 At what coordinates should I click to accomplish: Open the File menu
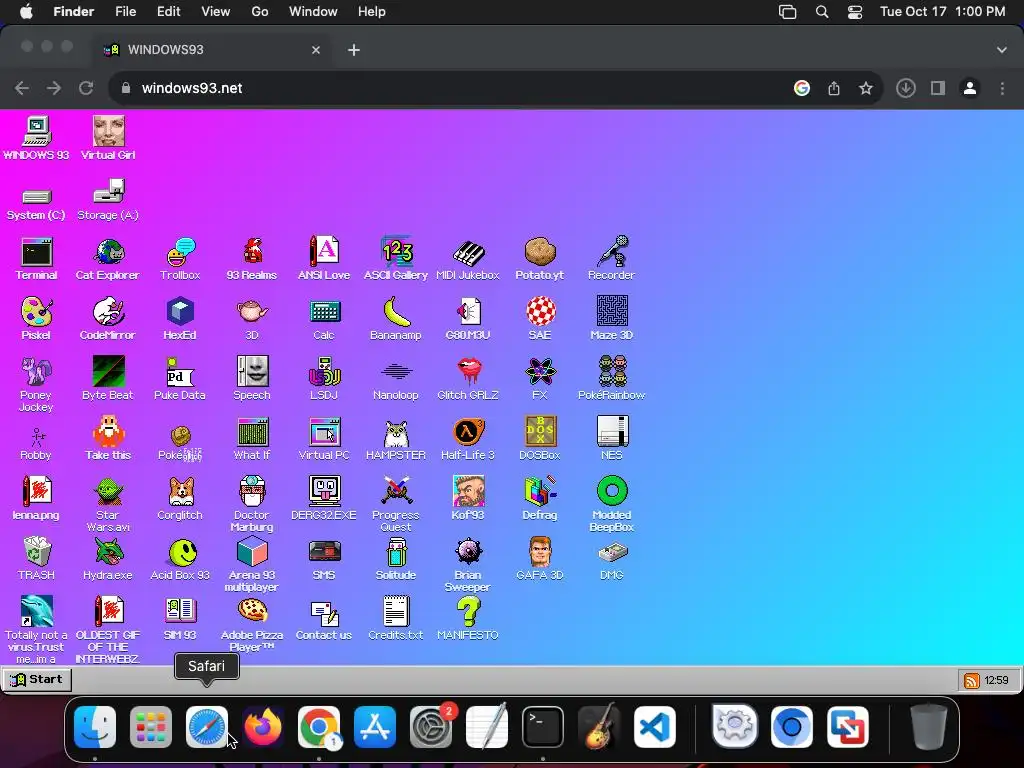click(x=125, y=12)
